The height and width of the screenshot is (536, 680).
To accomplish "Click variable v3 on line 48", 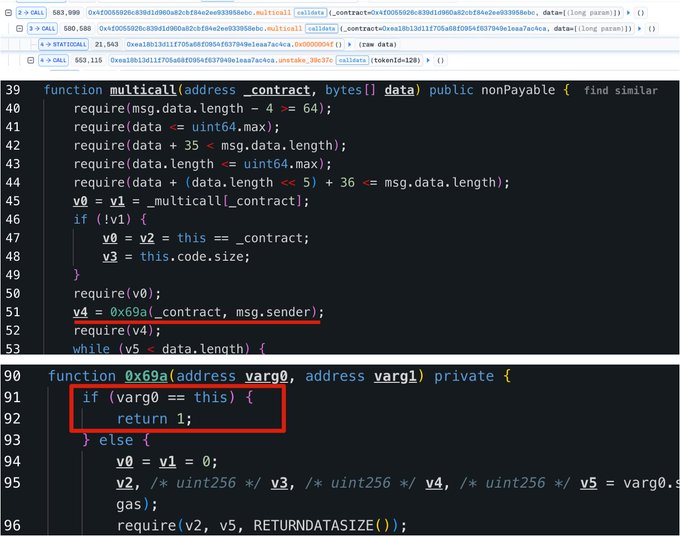I will [x=110, y=257].
